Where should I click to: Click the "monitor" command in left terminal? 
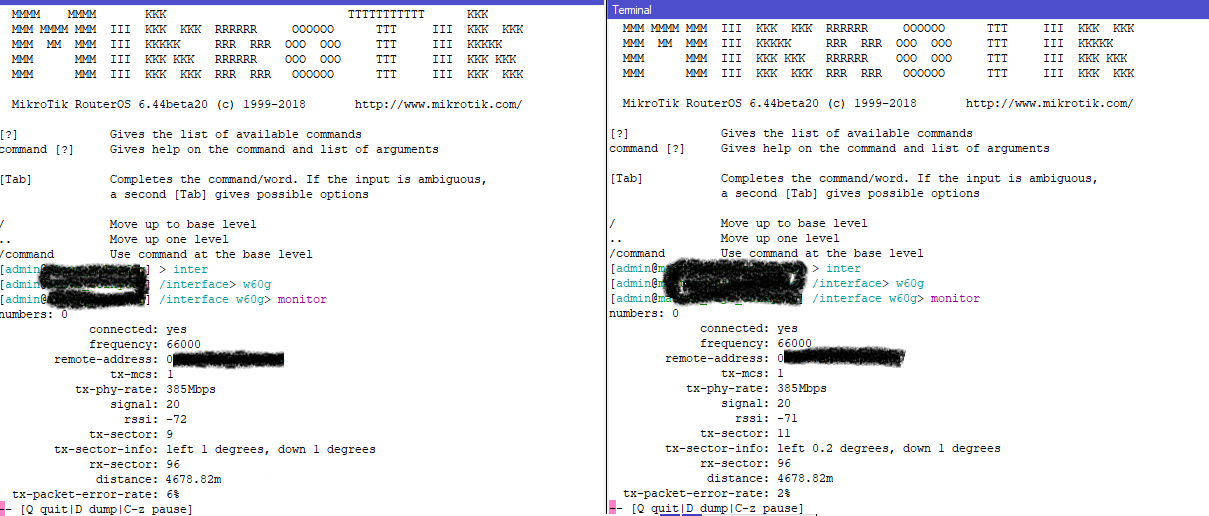pos(302,299)
